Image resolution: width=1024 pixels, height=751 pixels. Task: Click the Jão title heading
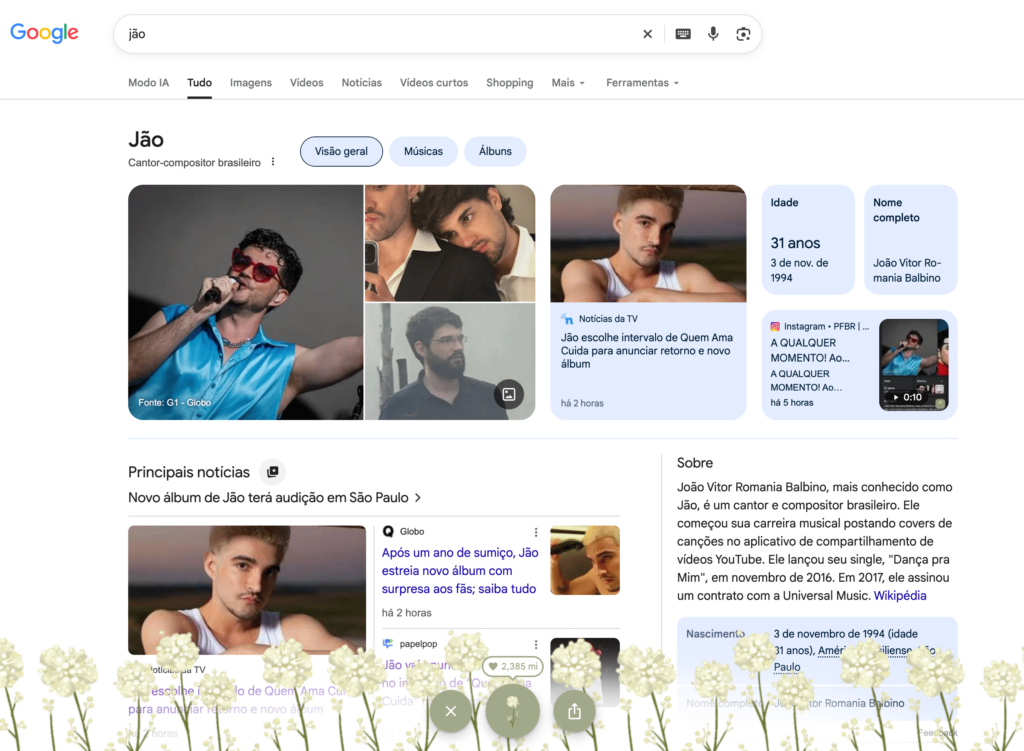146,139
